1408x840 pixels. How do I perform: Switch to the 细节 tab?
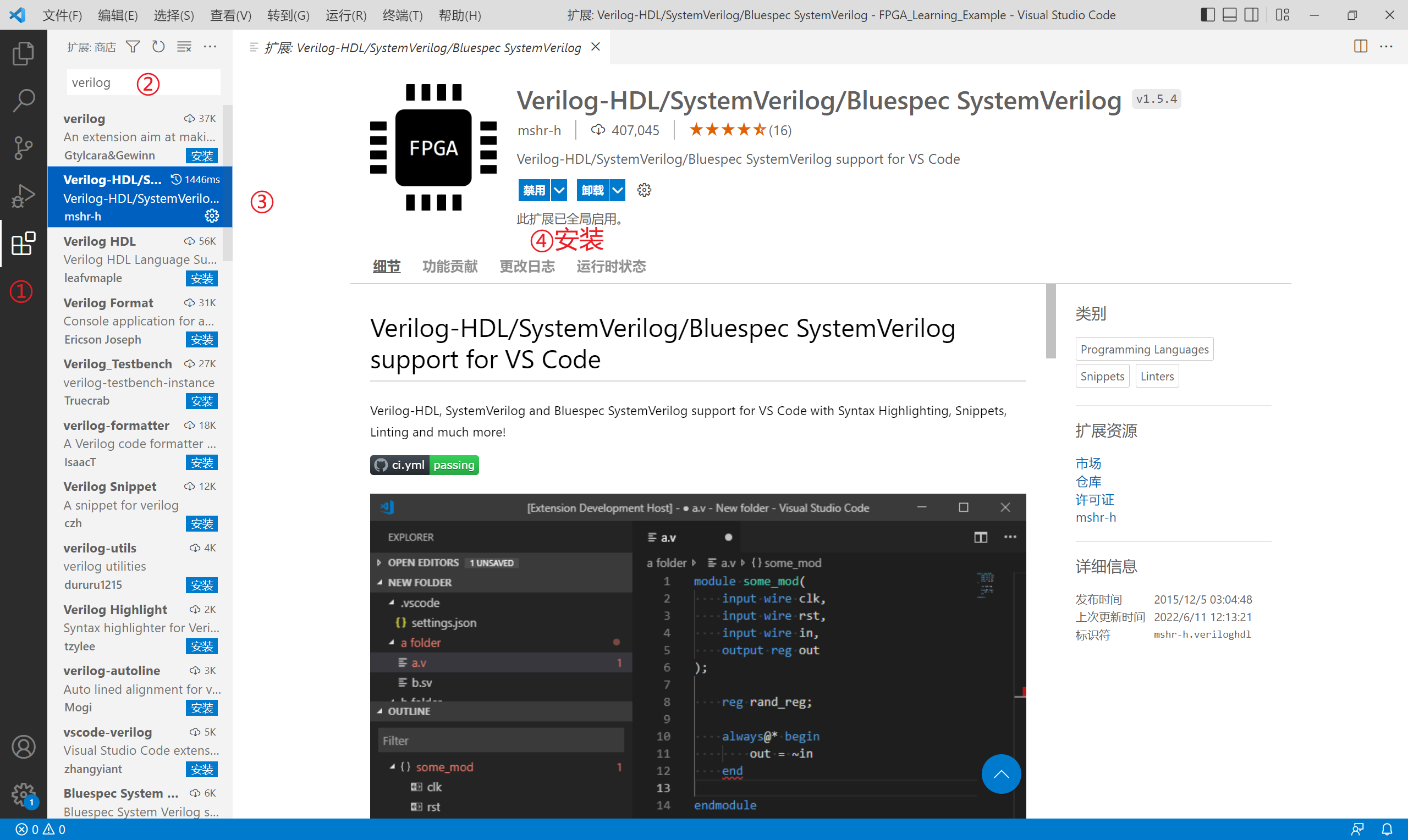tap(387, 266)
